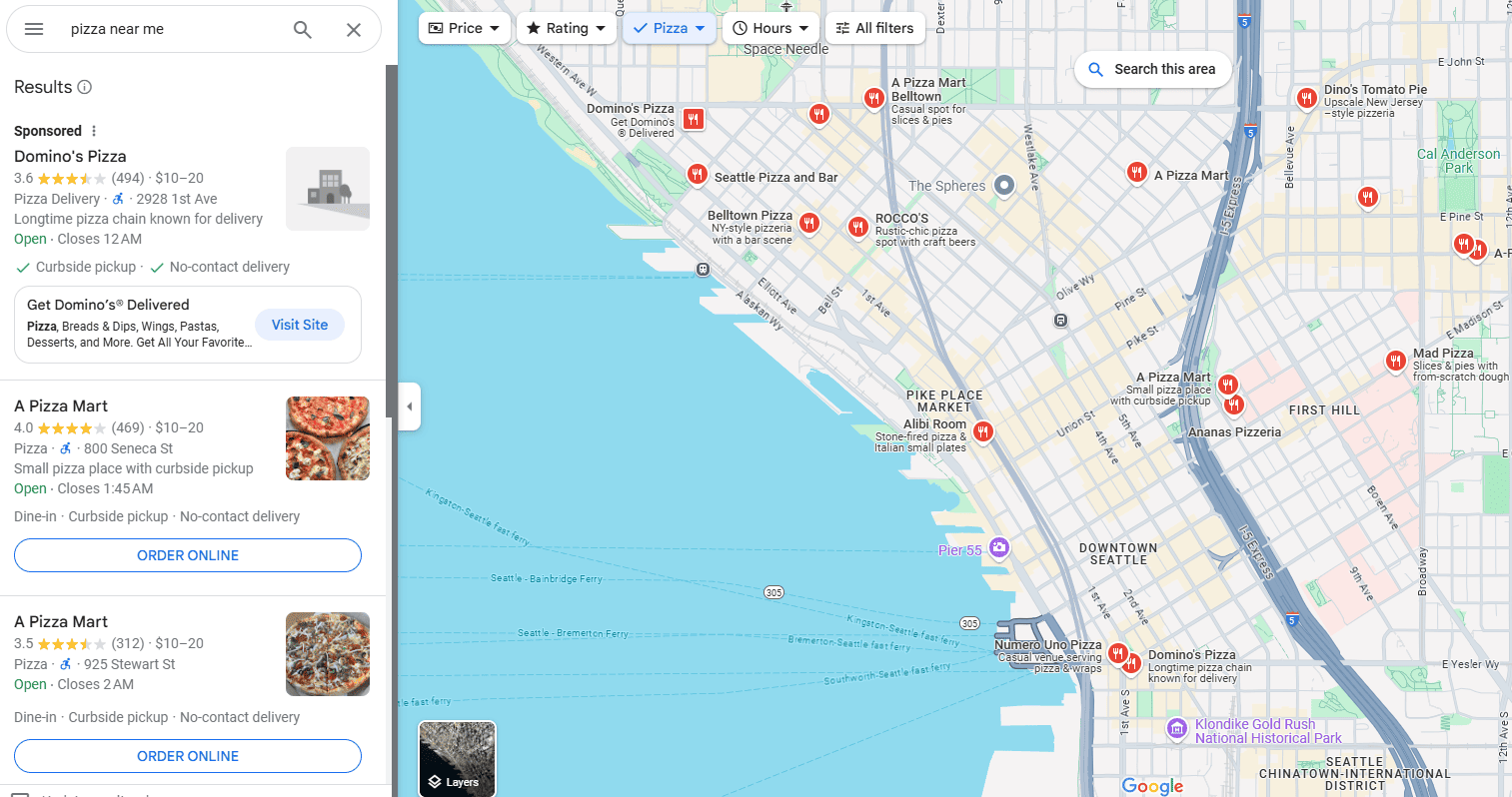Click the Dino's Tomato Pie map pin

click(x=1306, y=97)
